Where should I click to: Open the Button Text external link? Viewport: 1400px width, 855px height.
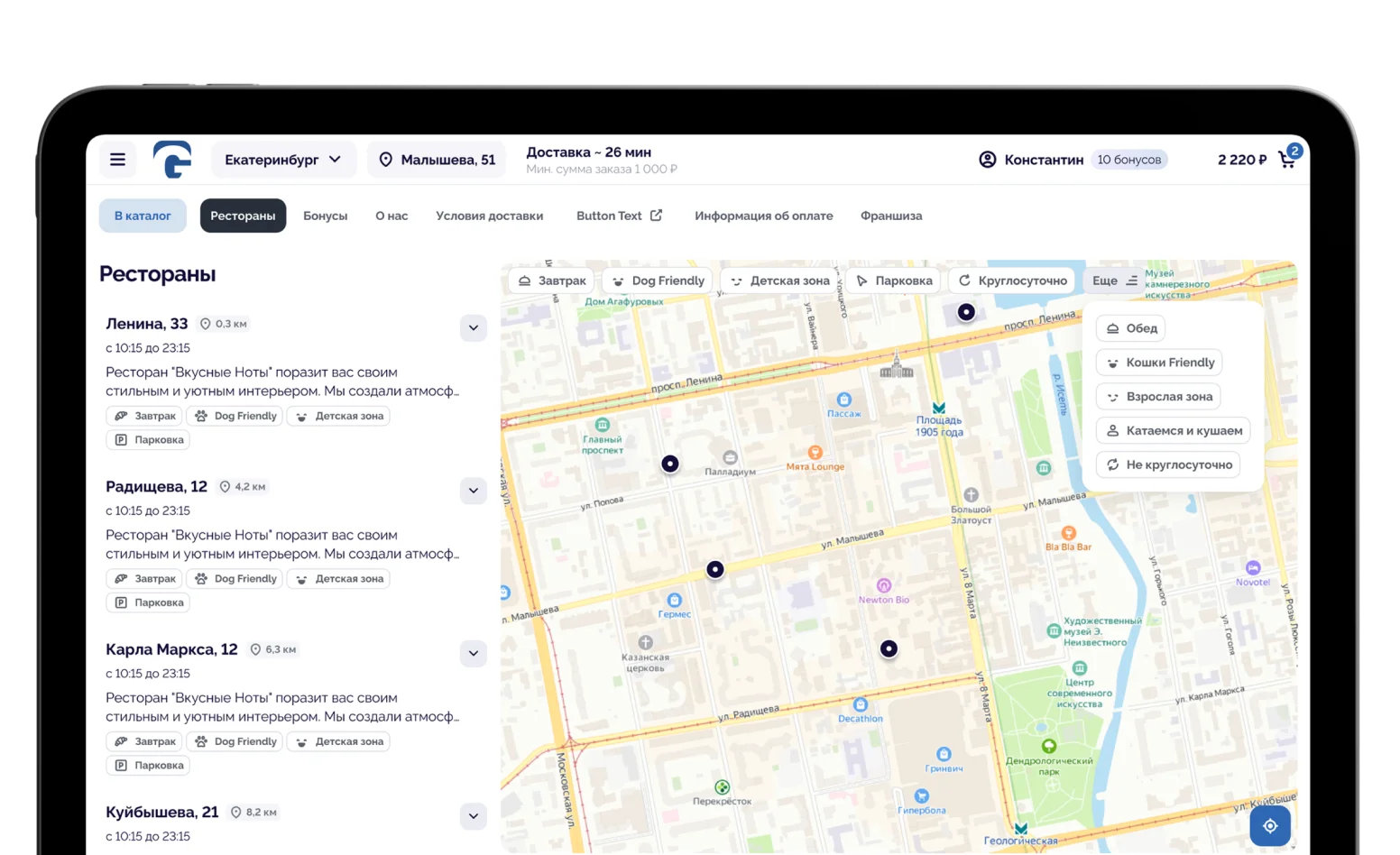619,216
